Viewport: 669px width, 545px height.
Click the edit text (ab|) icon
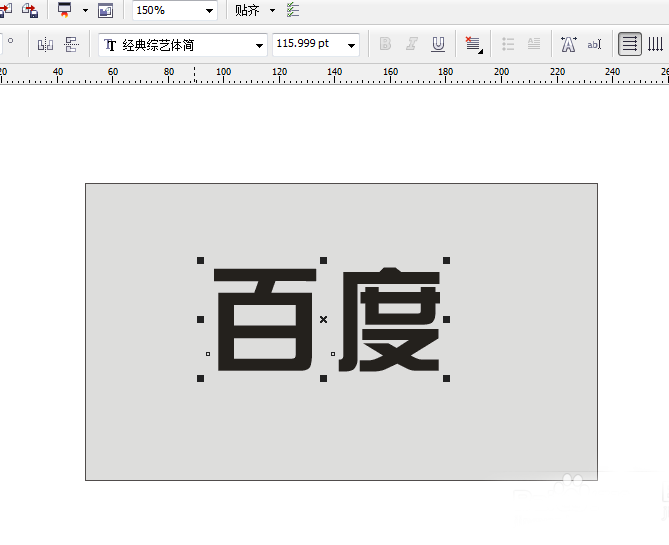(x=594, y=44)
